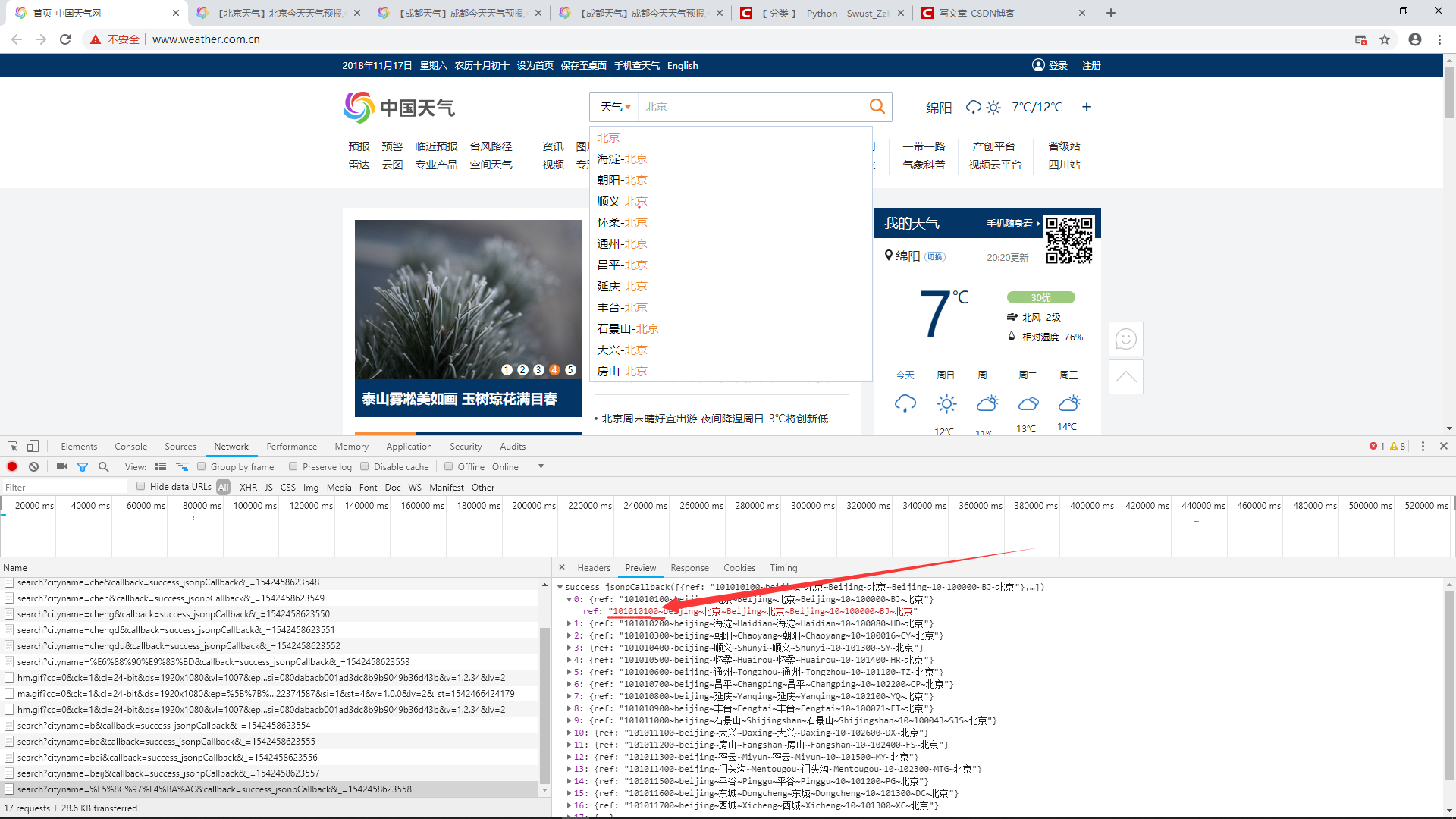
Task: Bookmark the page with the star icon
Action: pos(1385,39)
